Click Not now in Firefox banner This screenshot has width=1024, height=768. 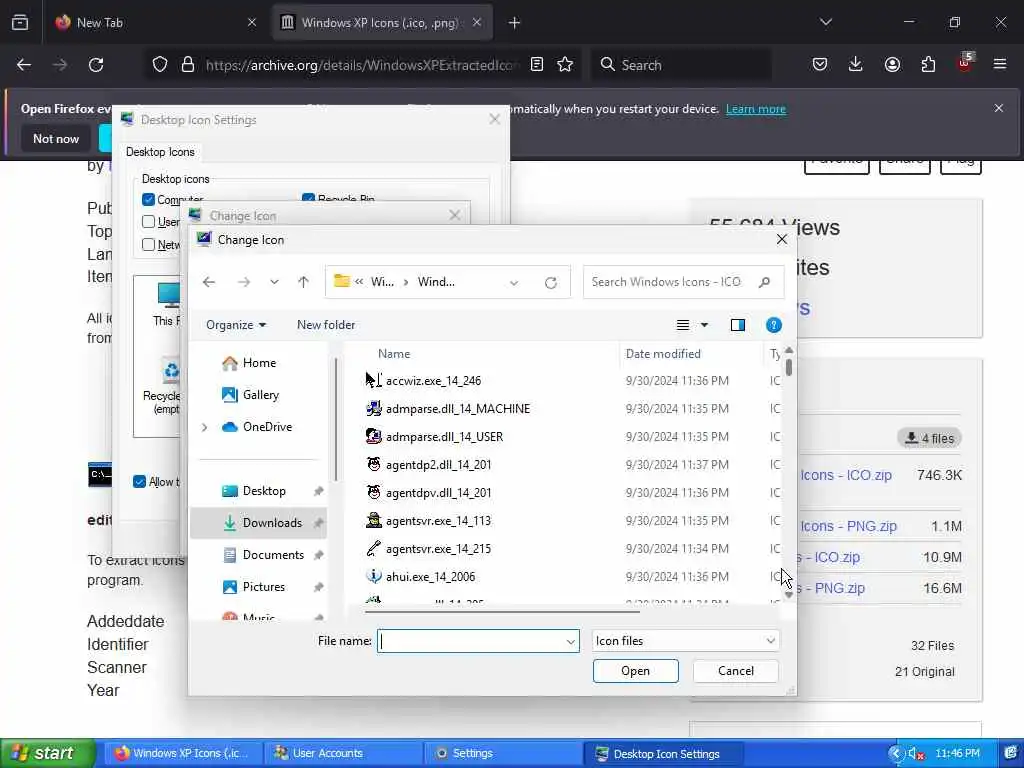click(x=56, y=138)
